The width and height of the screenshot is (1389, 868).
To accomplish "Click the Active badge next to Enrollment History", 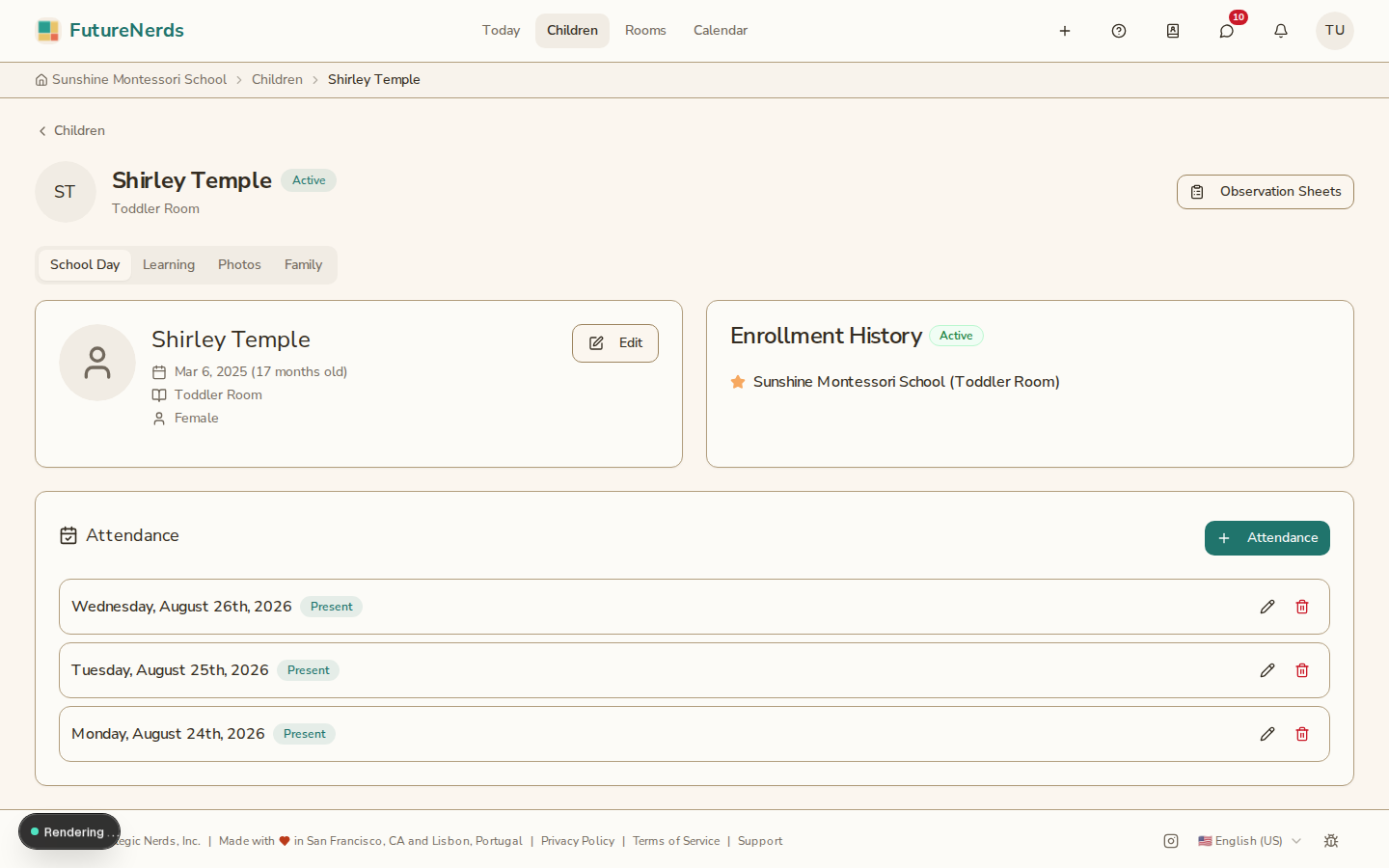I will [956, 336].
